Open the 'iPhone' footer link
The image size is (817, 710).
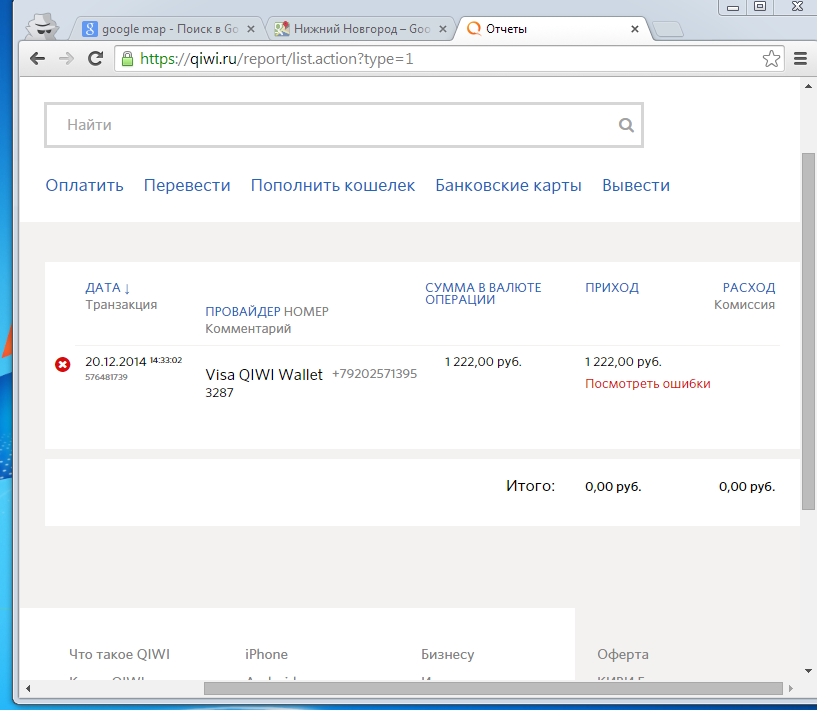pyautogui.click(x=266, y=654)
